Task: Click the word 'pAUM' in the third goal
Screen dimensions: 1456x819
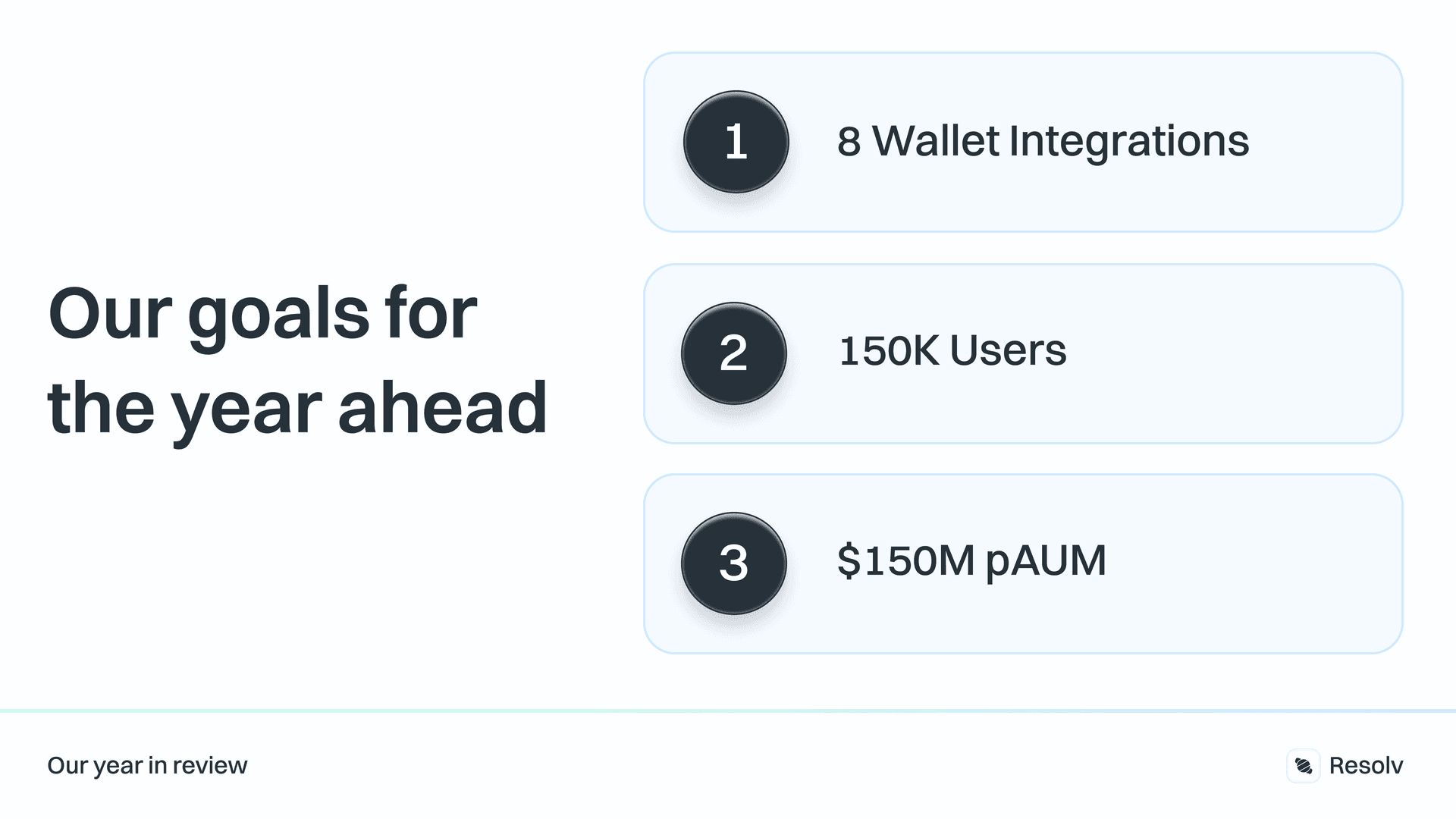Action: (x=1046, y=563)
